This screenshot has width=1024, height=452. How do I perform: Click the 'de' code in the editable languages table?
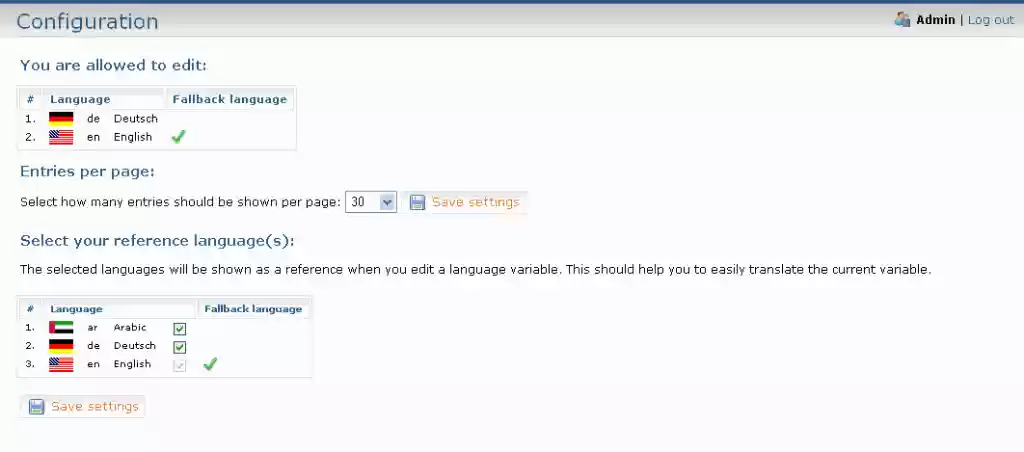[x=93, y=119]
